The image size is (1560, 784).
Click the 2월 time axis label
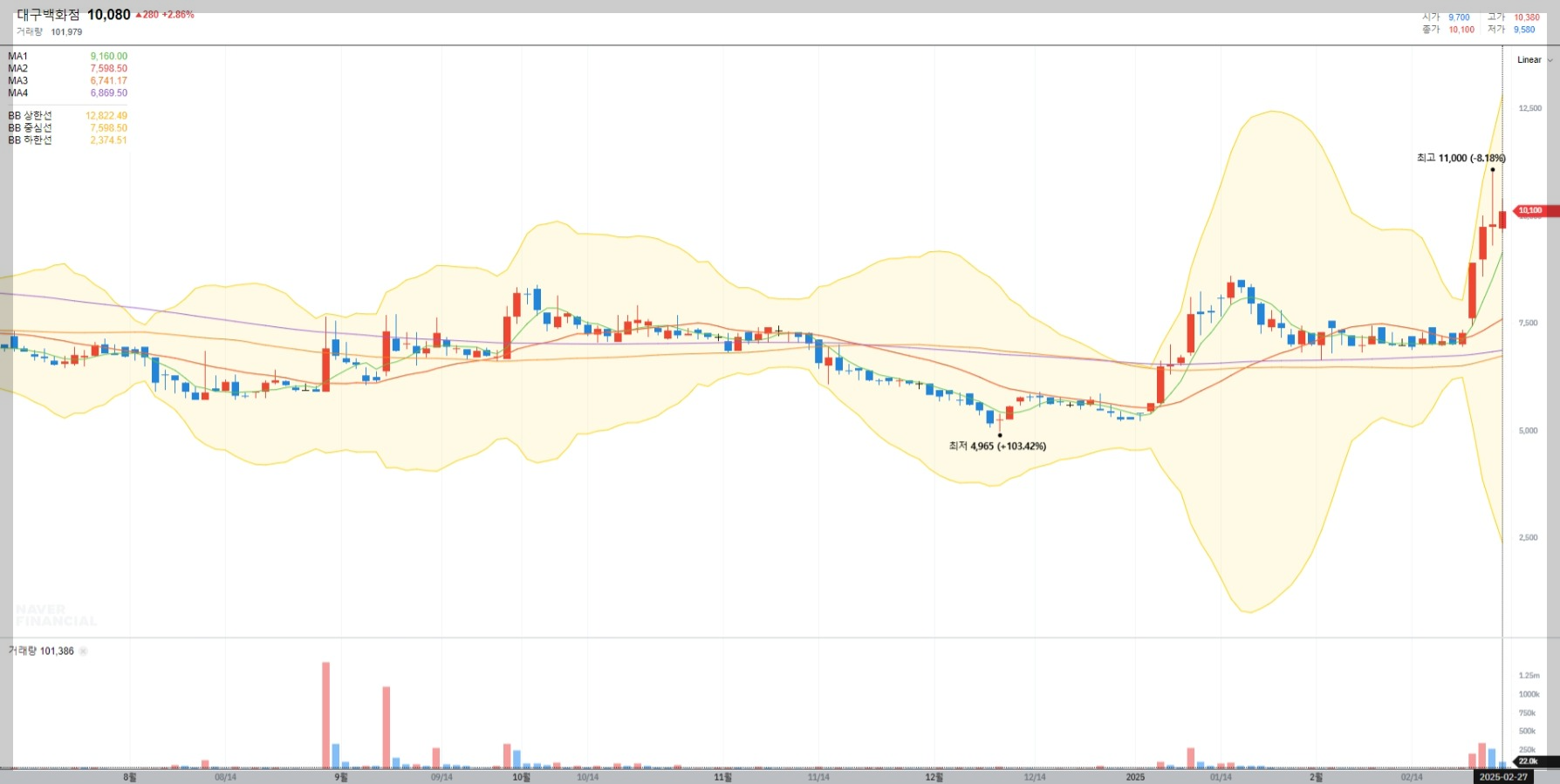[1316, 777]
